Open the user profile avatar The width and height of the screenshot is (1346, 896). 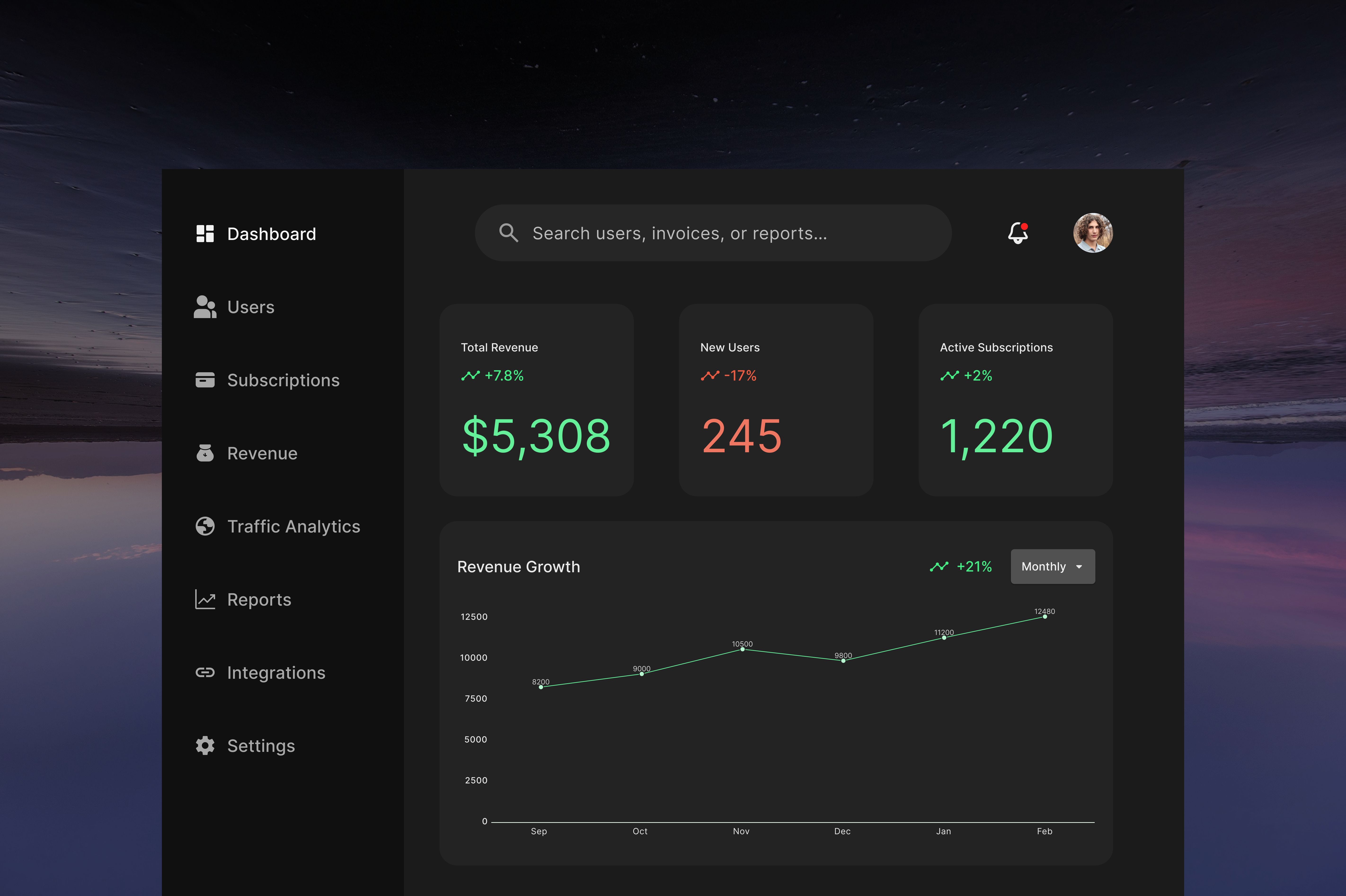click(1092, 233)
